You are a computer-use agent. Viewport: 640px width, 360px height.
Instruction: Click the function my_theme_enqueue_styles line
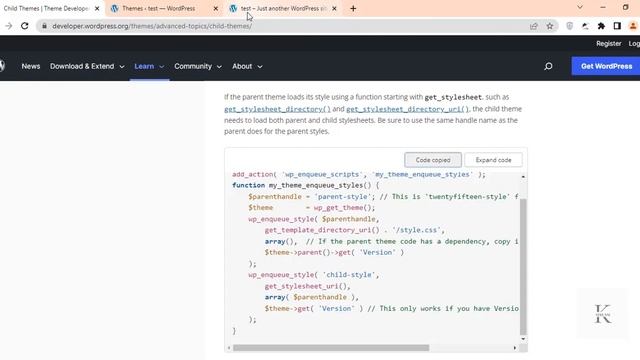[305, 185]
